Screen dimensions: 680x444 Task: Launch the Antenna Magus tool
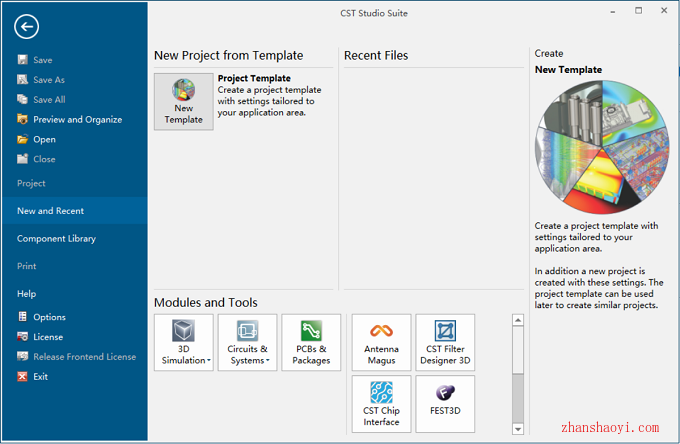point(381,343)
